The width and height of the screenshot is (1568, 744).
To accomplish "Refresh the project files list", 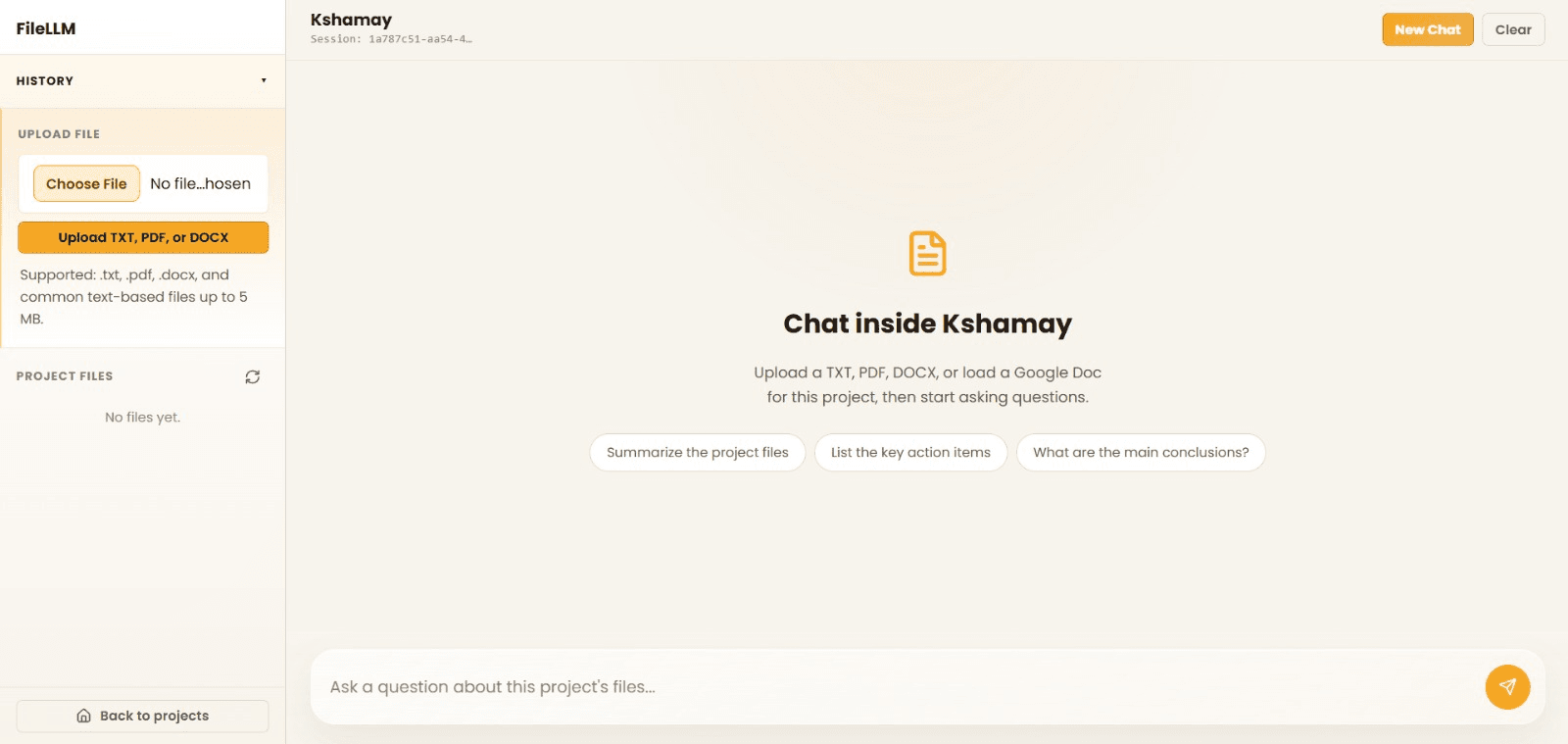I will (252, 377).
